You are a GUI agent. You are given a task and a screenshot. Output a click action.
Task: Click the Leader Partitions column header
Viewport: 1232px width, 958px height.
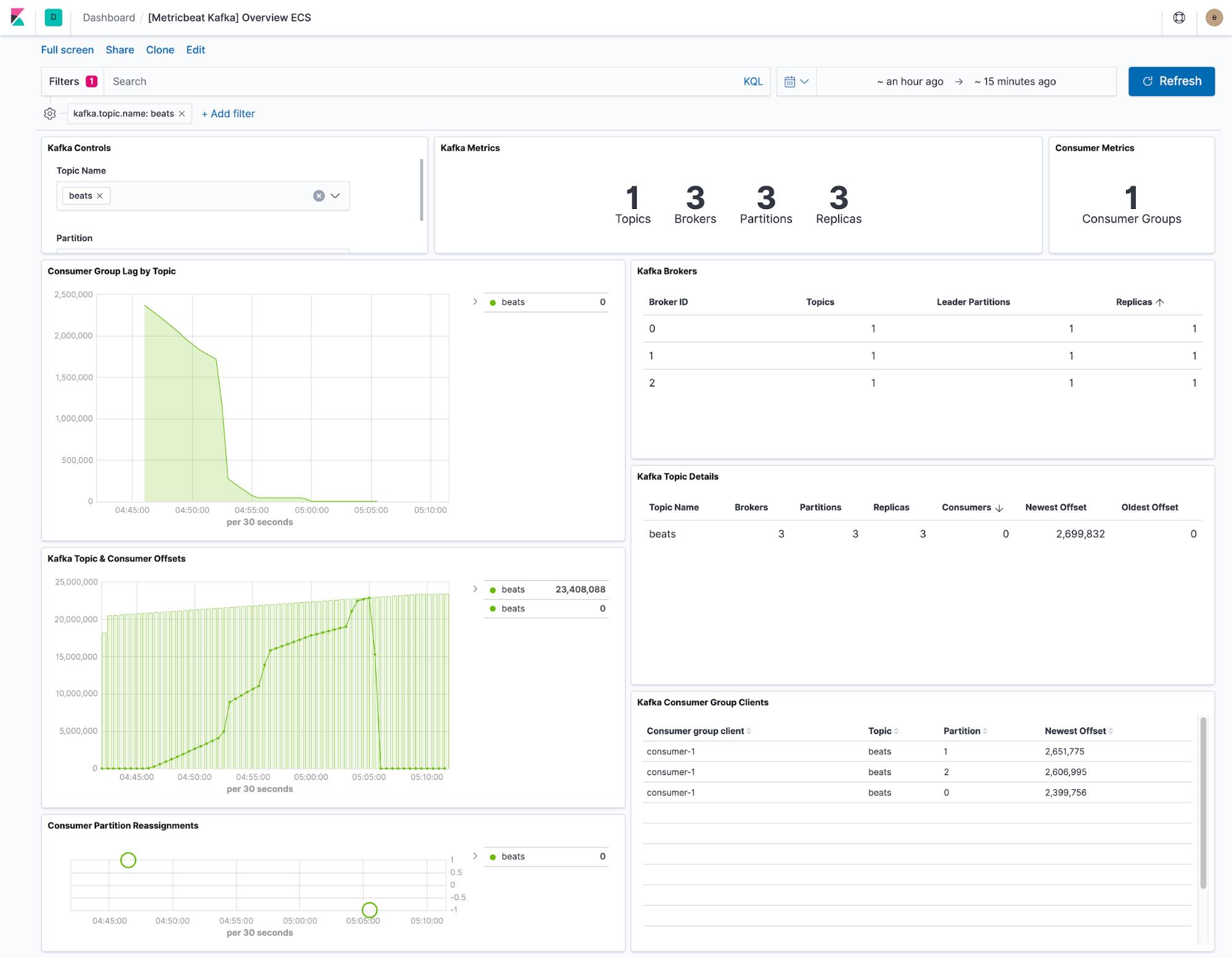click(973, 302)
